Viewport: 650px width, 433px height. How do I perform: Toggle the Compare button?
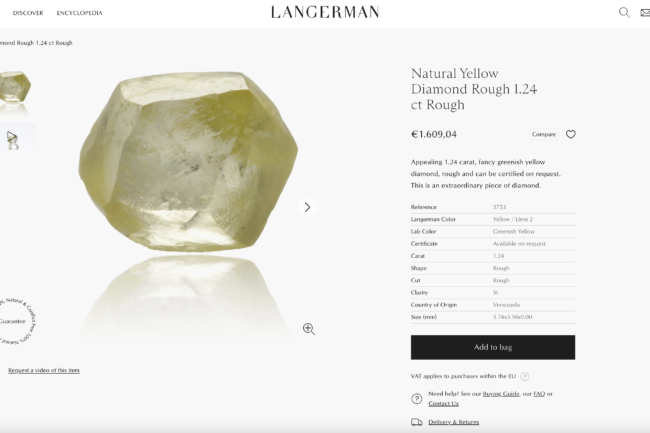click(x=544, y=134)
